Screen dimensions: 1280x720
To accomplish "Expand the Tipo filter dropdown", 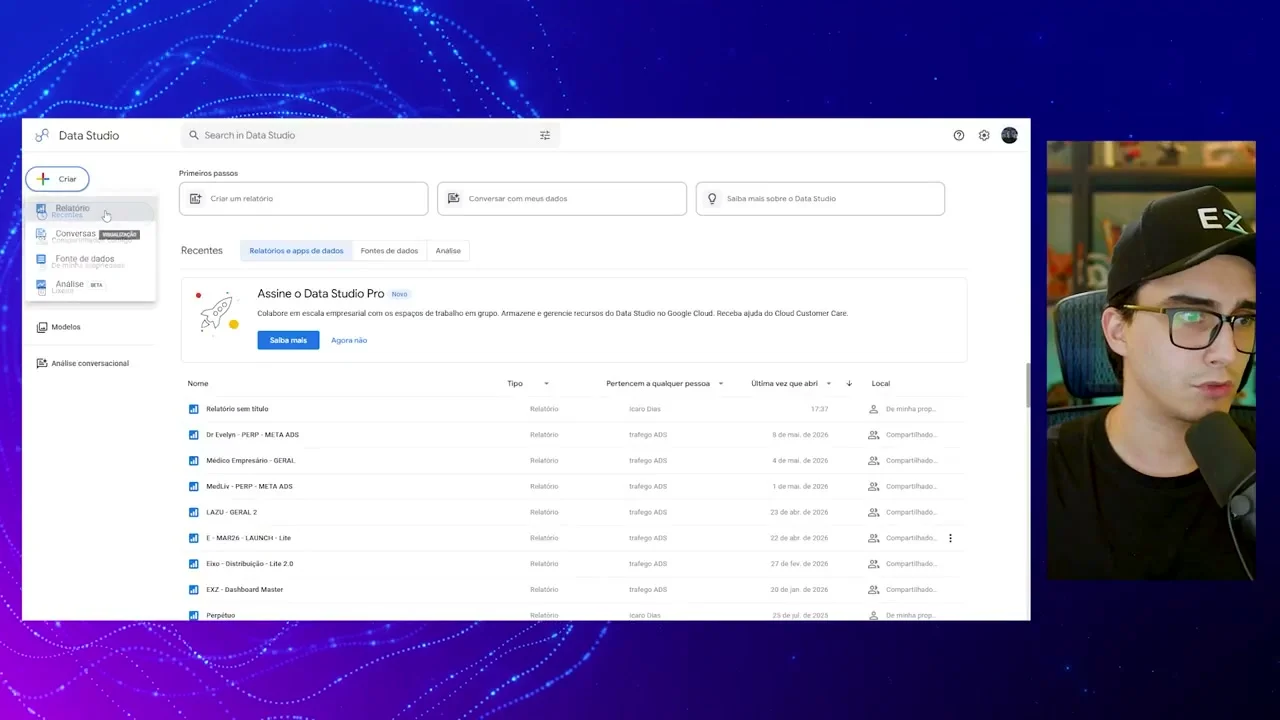I will (x=546, y=384).
